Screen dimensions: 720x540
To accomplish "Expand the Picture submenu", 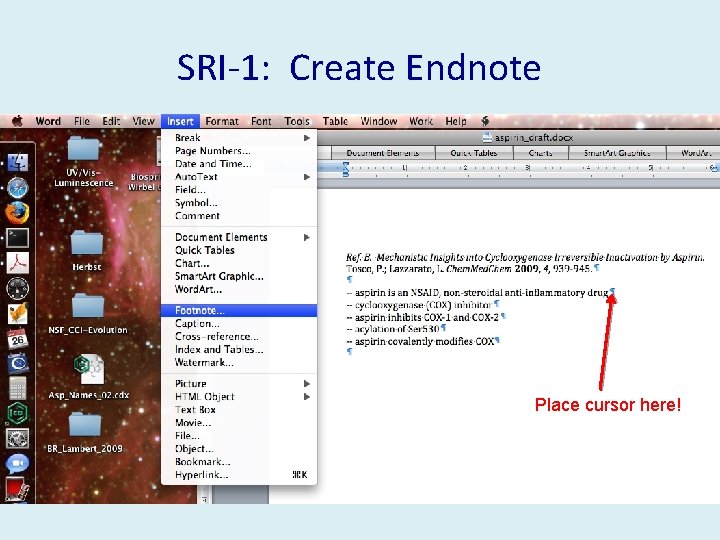I will click(239, 383).
